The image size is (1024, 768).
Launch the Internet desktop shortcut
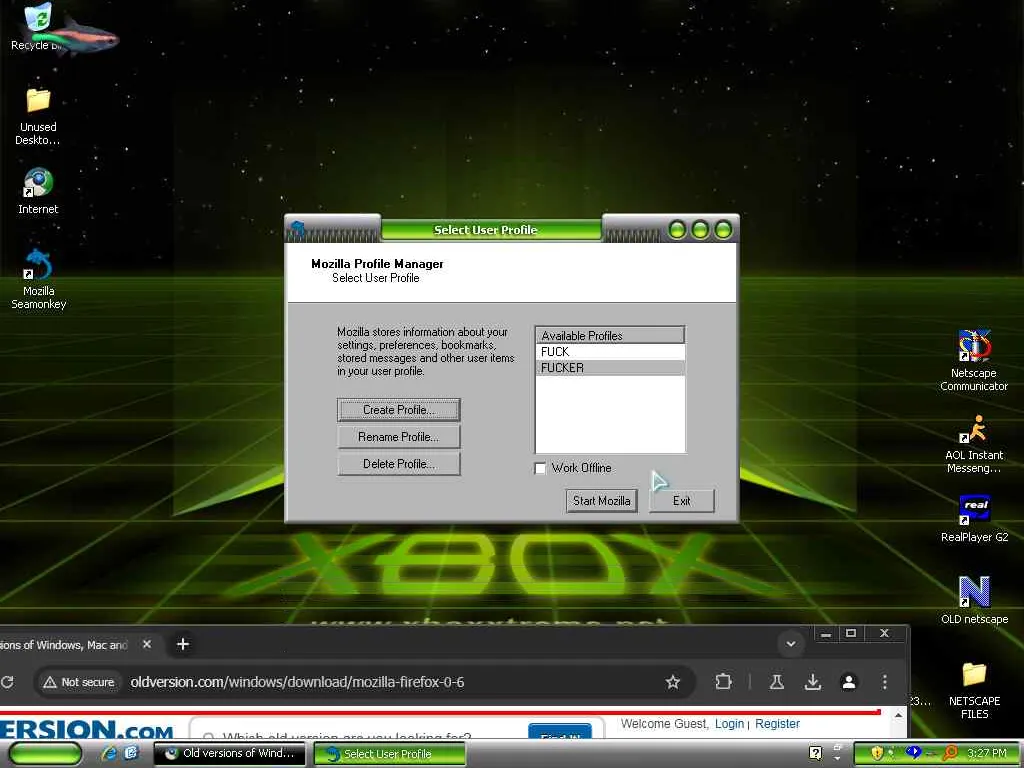[x=38, y=191]
